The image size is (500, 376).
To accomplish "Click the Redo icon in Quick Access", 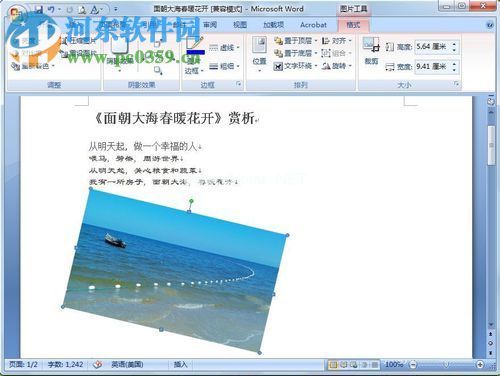I will 70,10.
